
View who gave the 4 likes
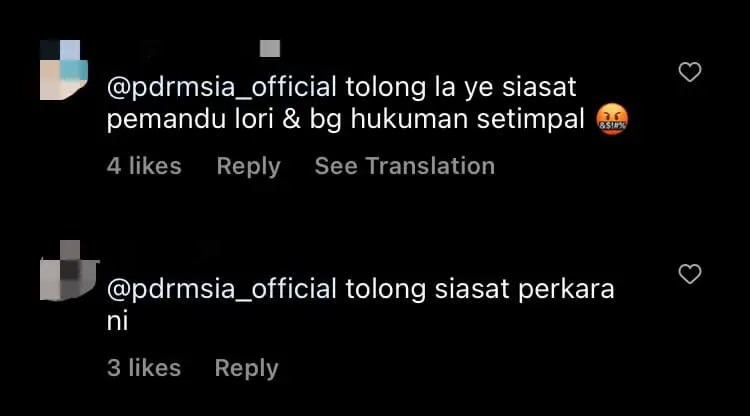pyautogui.click(x=144, y=166)
